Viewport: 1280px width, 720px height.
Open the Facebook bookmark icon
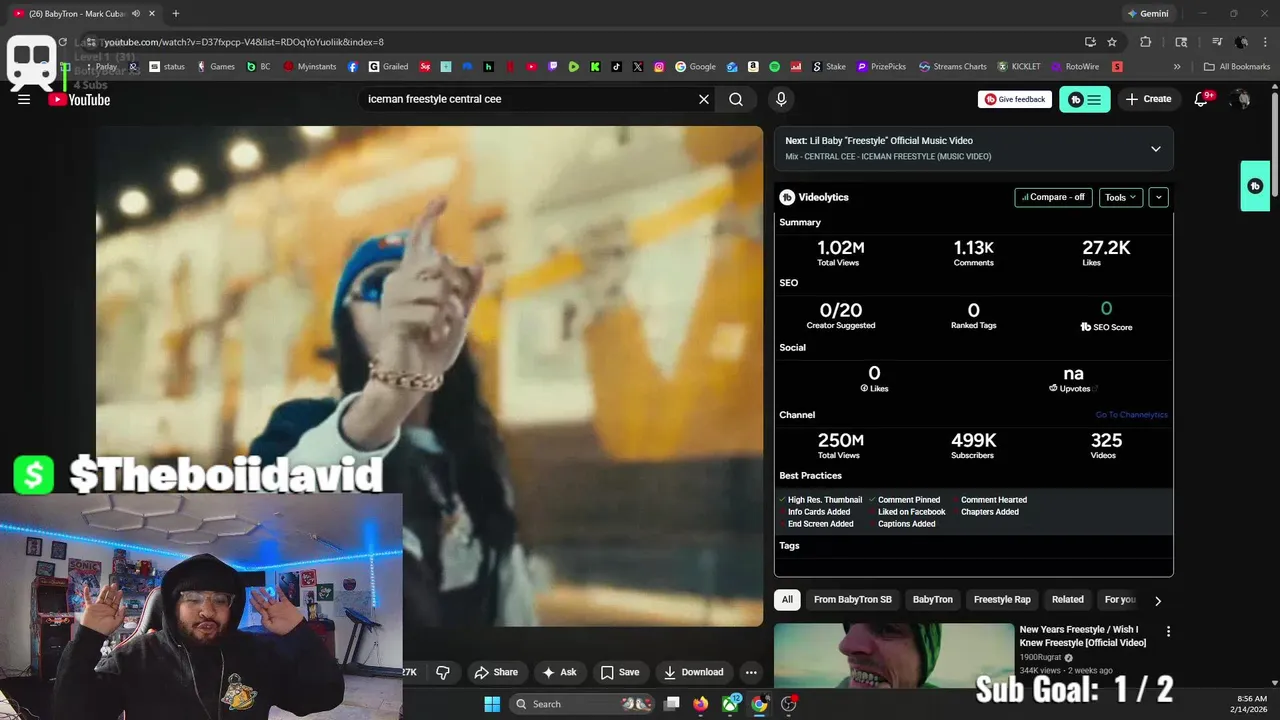click(x=353, y=67)
